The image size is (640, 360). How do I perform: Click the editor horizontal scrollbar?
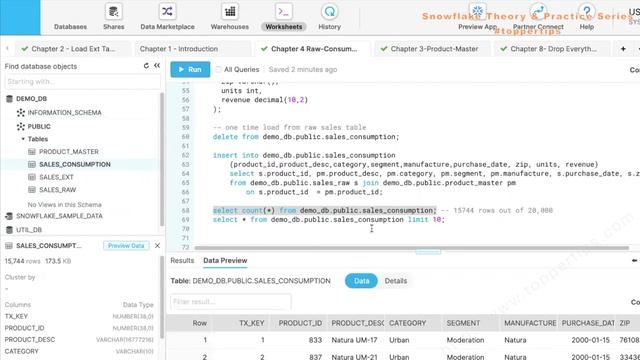[411, 248]
